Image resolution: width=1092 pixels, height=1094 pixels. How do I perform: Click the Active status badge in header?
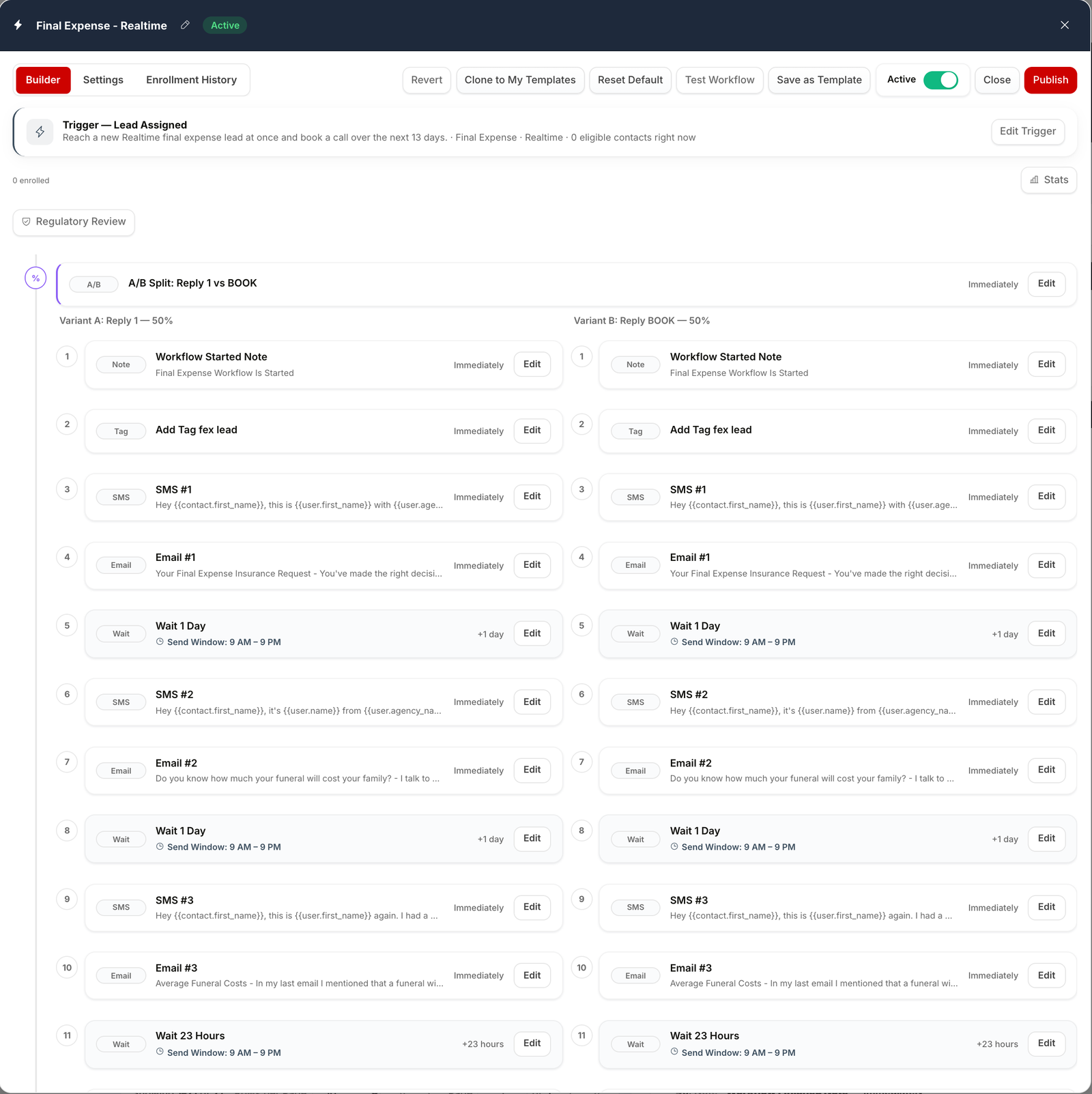(x=225, y=25)
